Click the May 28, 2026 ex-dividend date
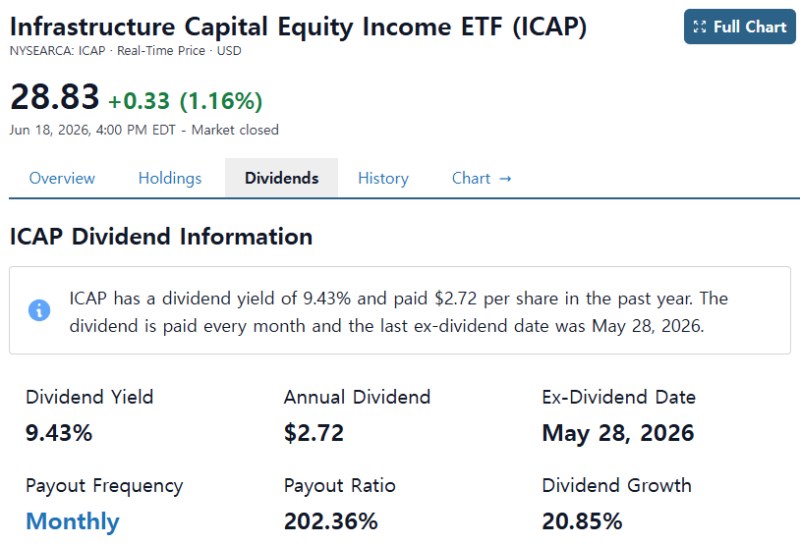 pyautogui.click(x=618, y=434)
